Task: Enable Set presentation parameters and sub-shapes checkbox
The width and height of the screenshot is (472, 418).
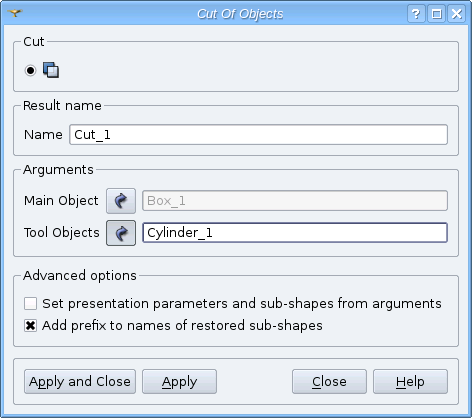Action: click(30, 304)
